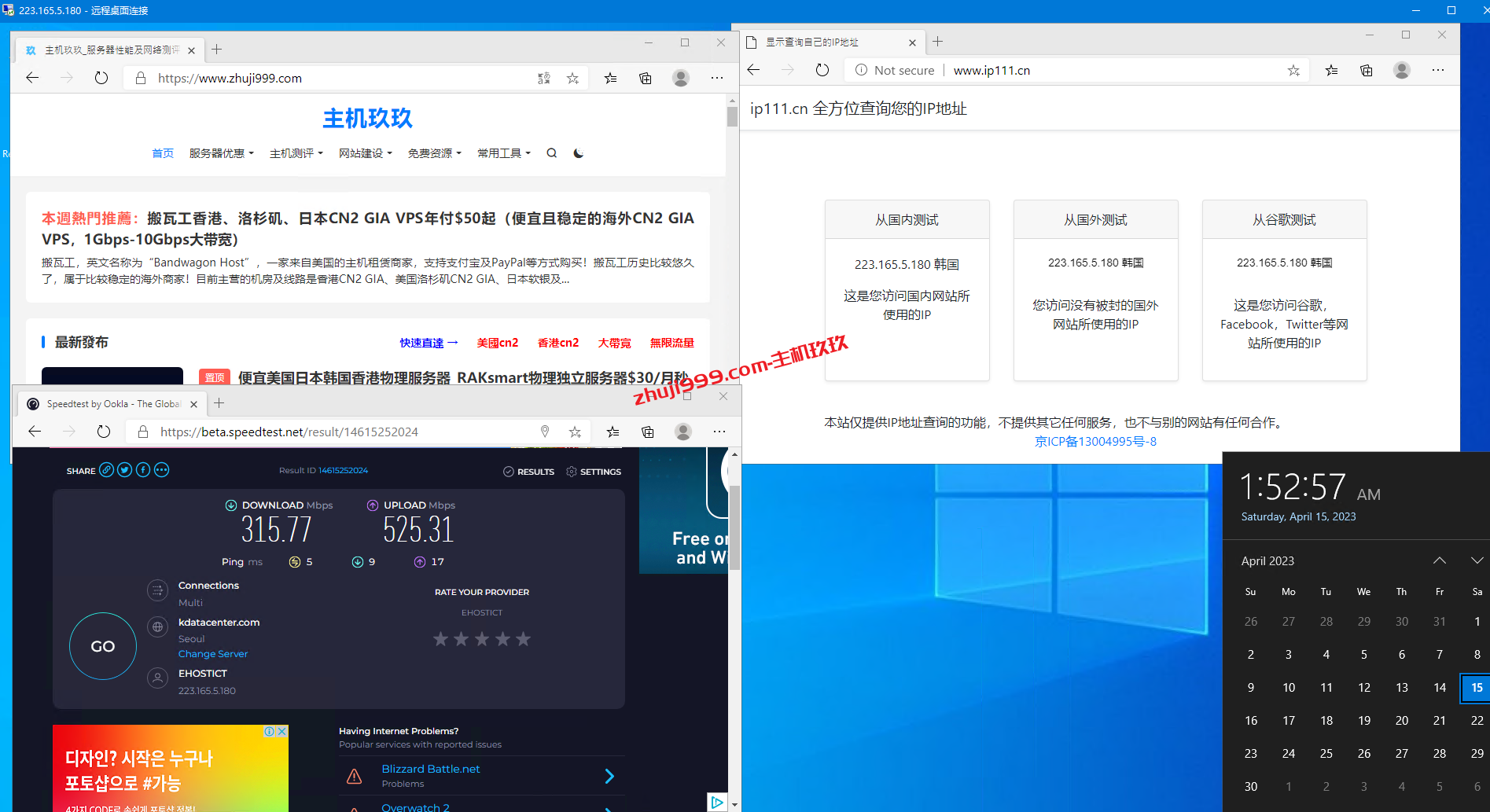Open 服务器优惠 dropdown menu

[221, 153]
